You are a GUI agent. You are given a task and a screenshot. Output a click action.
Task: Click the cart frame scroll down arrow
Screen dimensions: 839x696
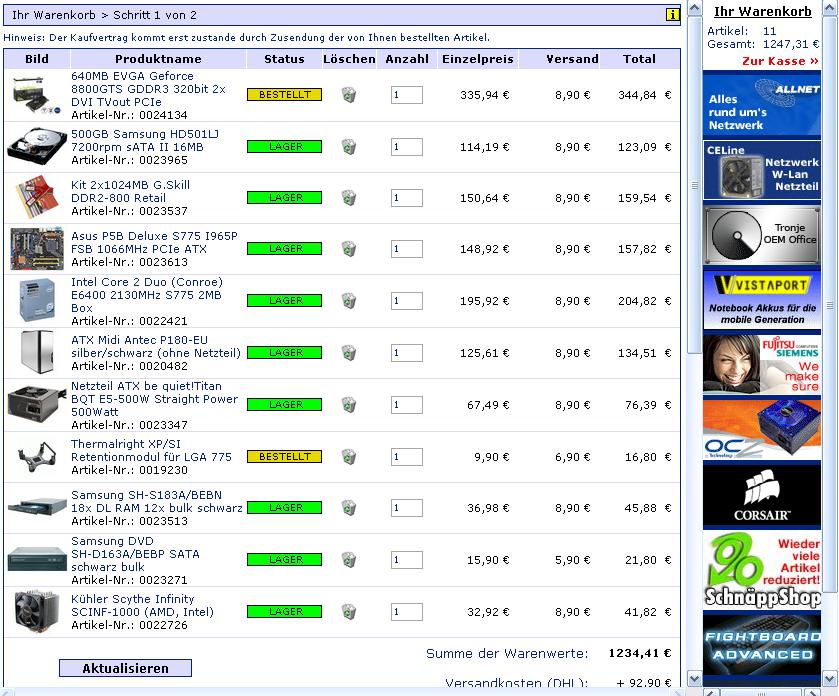[695, 679]
